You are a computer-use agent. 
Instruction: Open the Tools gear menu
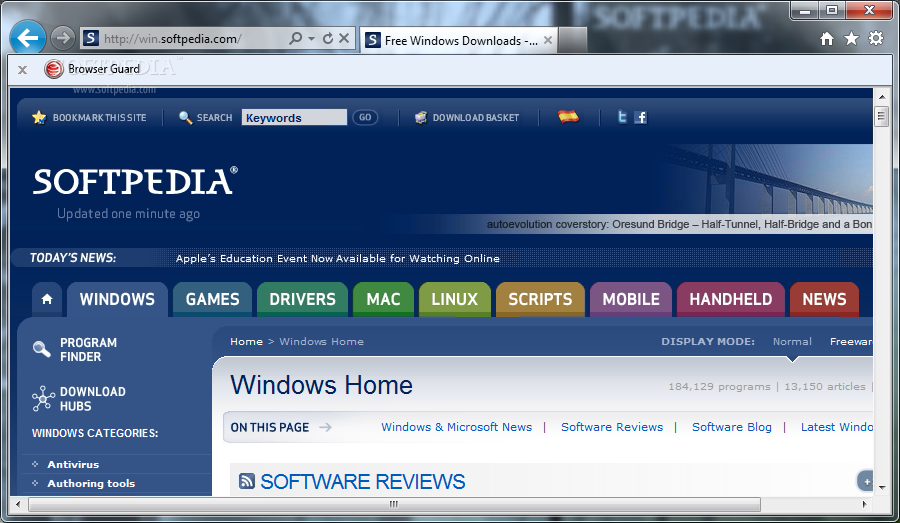876,38
